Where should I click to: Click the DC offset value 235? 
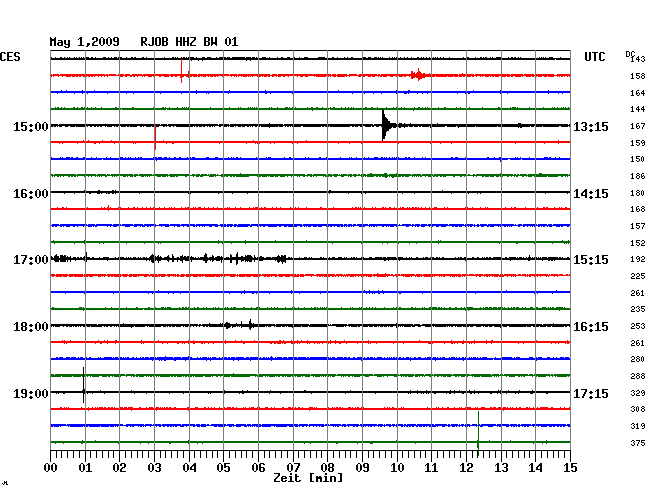638,309
